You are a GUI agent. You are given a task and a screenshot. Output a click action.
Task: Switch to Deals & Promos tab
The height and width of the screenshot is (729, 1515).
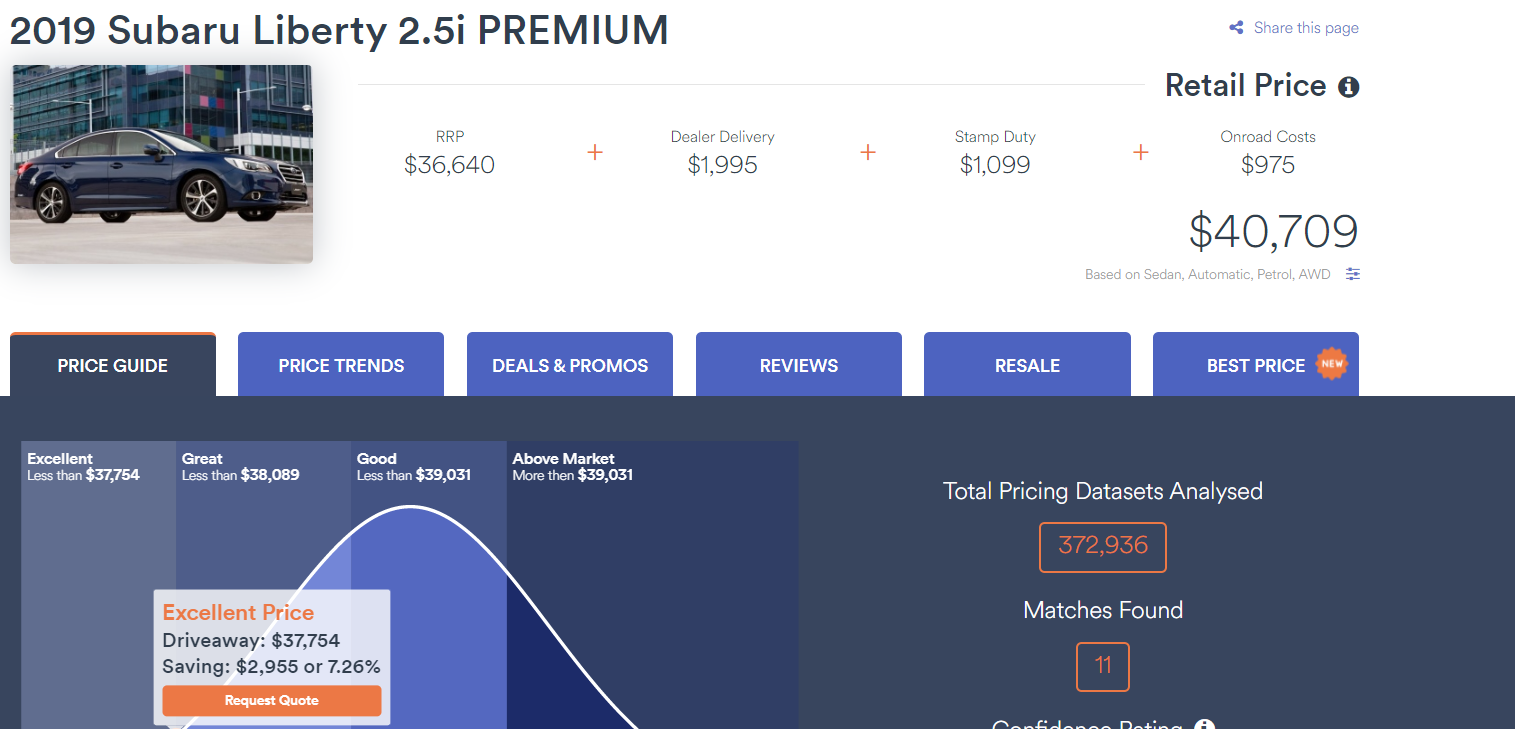pyautogui.click(x=570, y=365)
